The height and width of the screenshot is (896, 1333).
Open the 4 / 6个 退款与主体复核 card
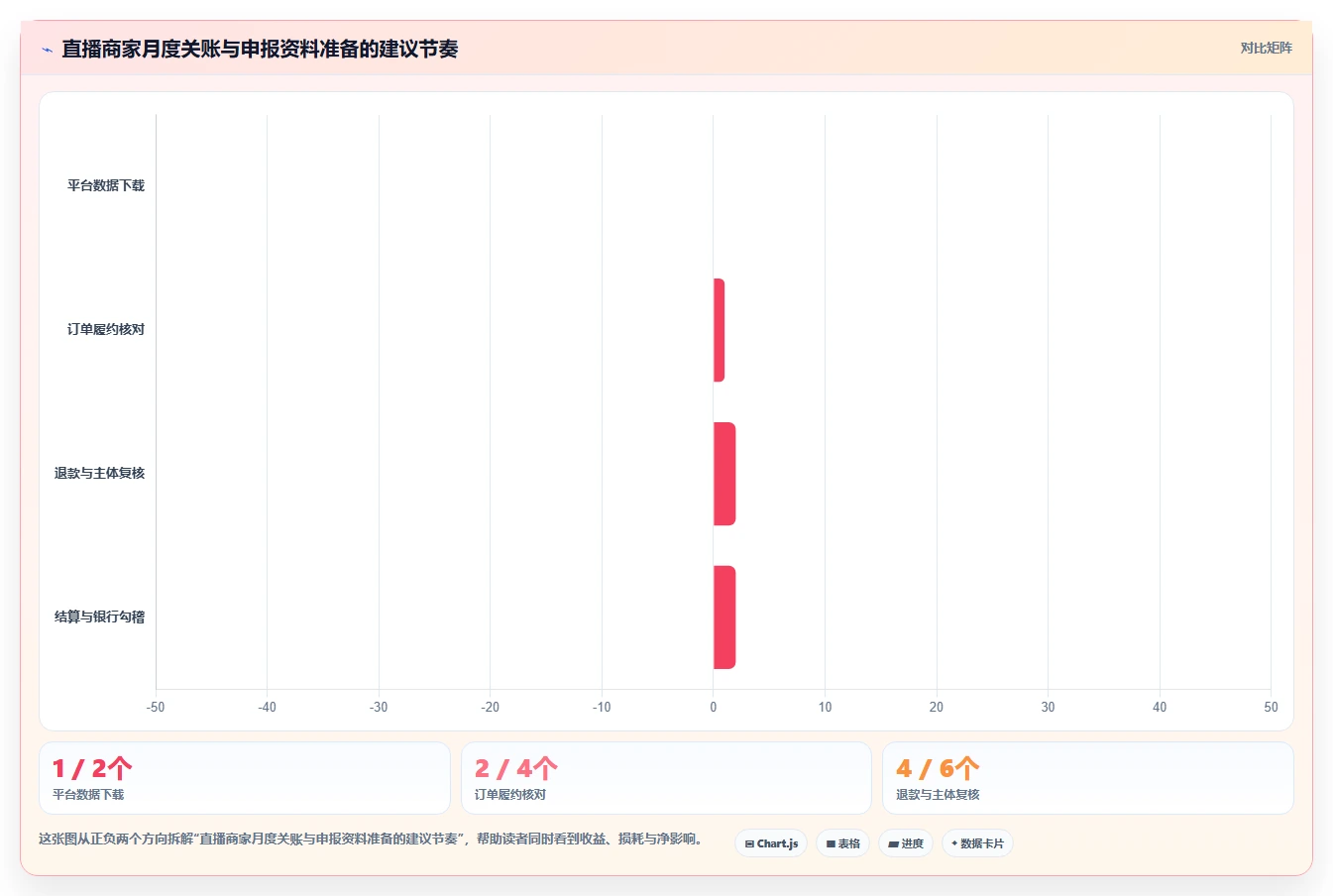point(1088,778)
